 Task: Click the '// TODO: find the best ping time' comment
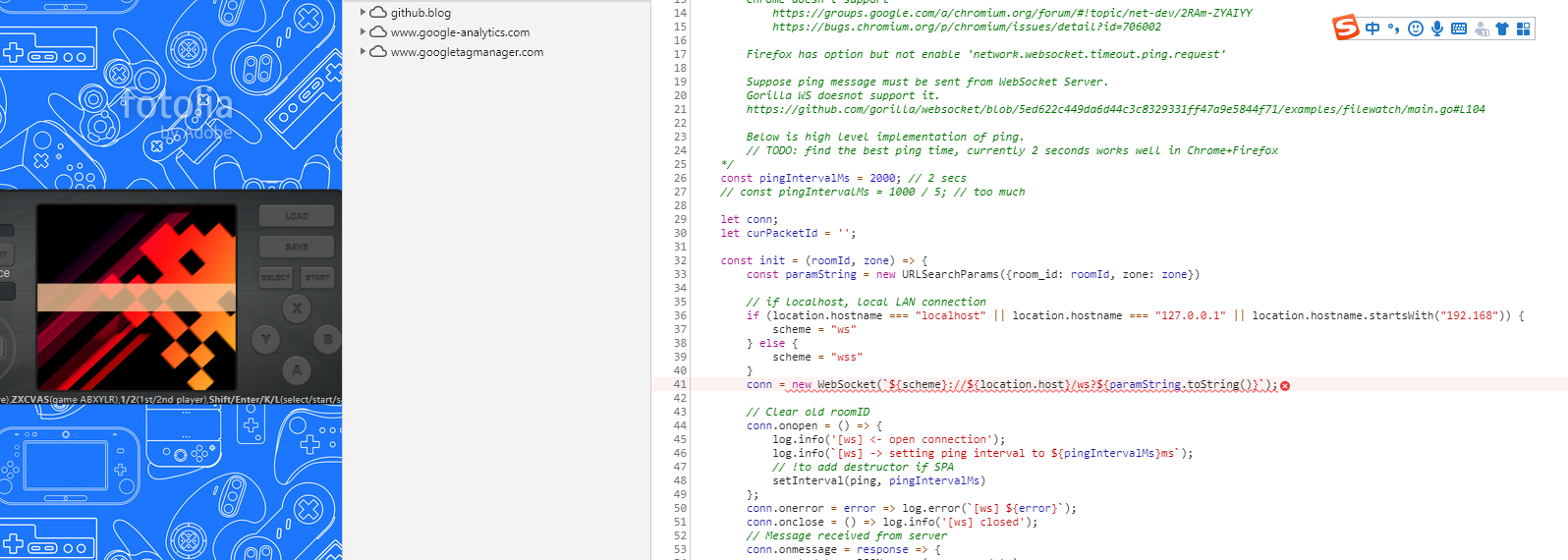click(1012, 150)
